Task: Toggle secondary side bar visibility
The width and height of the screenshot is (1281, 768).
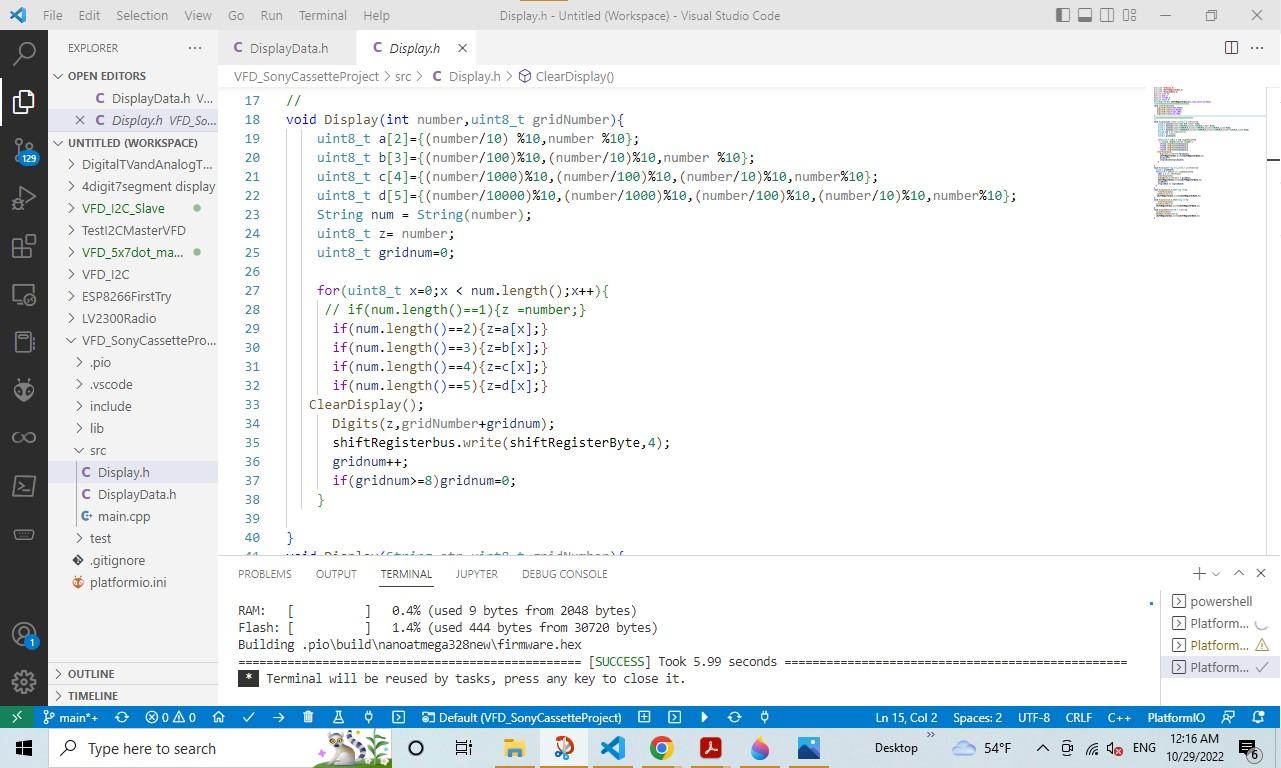Action: click(1107, 15)
